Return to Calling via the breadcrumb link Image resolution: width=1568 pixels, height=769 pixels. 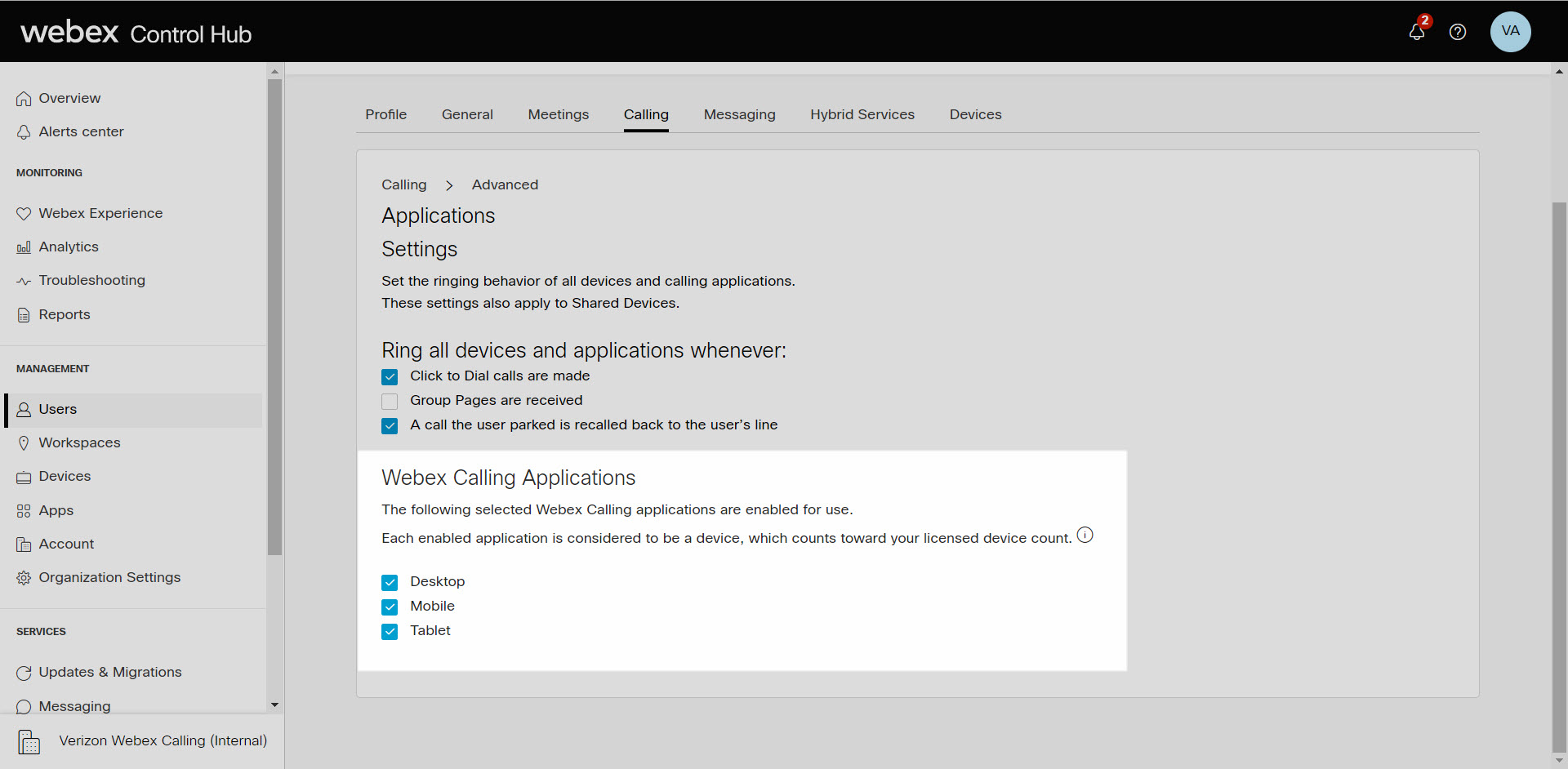point(403,184)
